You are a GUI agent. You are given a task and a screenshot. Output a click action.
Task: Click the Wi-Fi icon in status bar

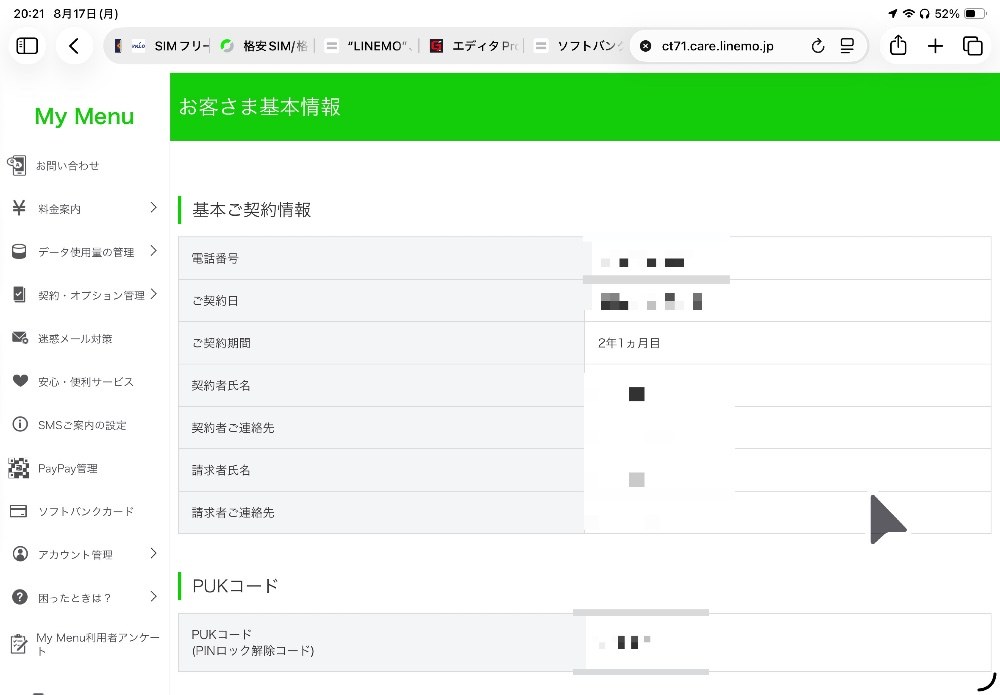(909, 13)
